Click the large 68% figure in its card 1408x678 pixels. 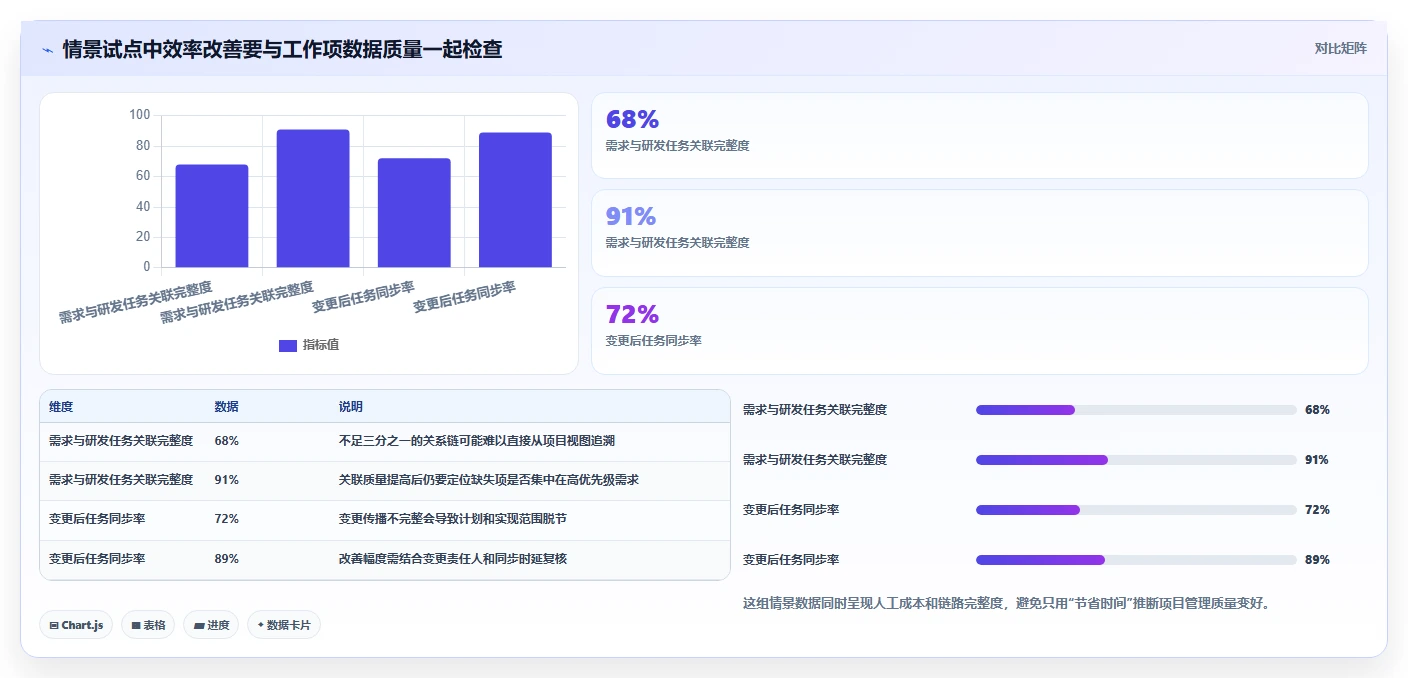tap(632, 119)
